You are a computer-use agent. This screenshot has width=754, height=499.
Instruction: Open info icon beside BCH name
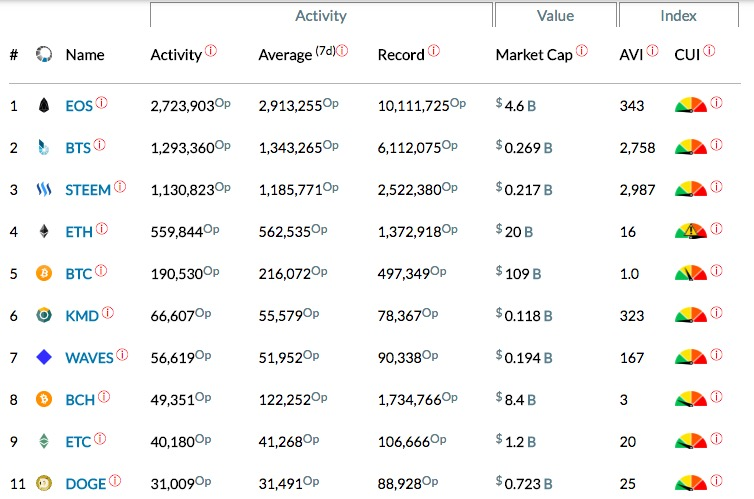pyautogui.click(x=104, y=396)
